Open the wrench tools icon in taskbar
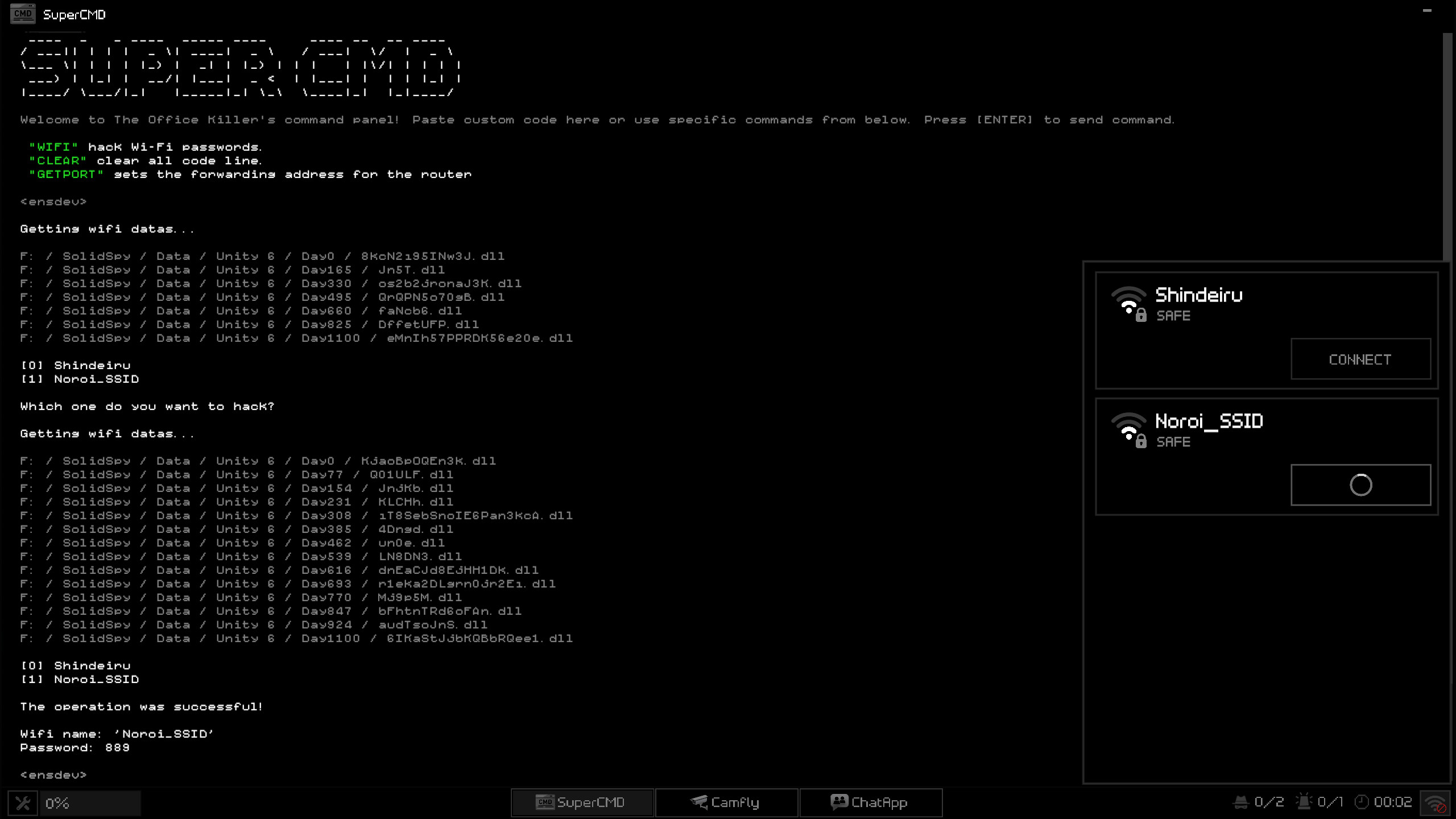This screenshot has height=819, width=1456. point(23,803)
